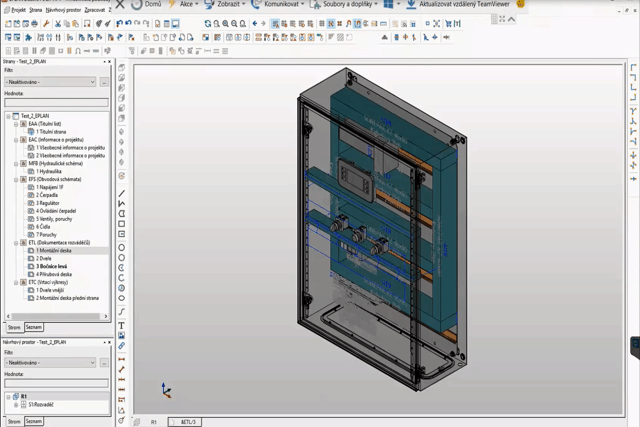640x427 pixels.
Task: Click the top-right corner connection symbol icon
Action: [x=633, y=77]
